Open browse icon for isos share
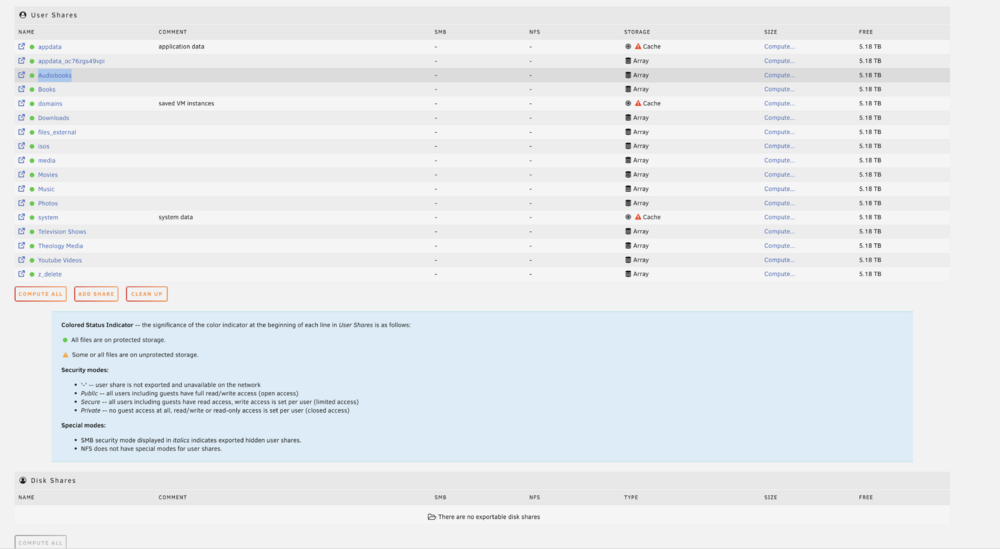The height and width of the screenshot is (549, 1000). 22,146
